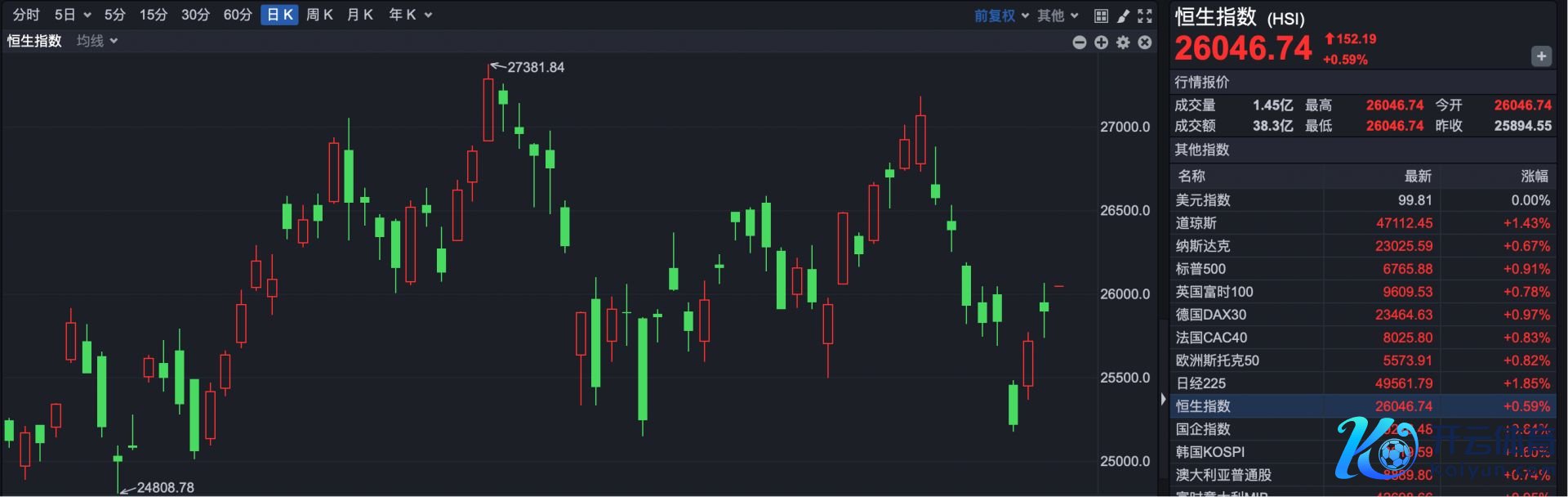
Task: Zoom out chart with minus icon
Action: pyautogui.click(x=1079, y=43)
